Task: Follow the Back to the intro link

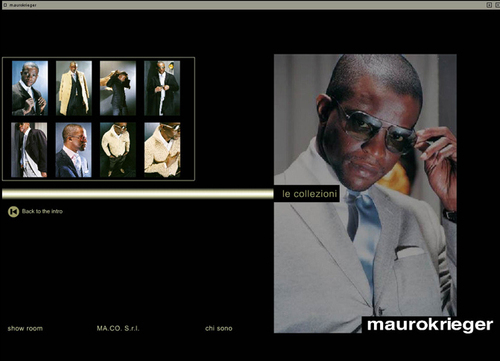Action: coord(42,211)
